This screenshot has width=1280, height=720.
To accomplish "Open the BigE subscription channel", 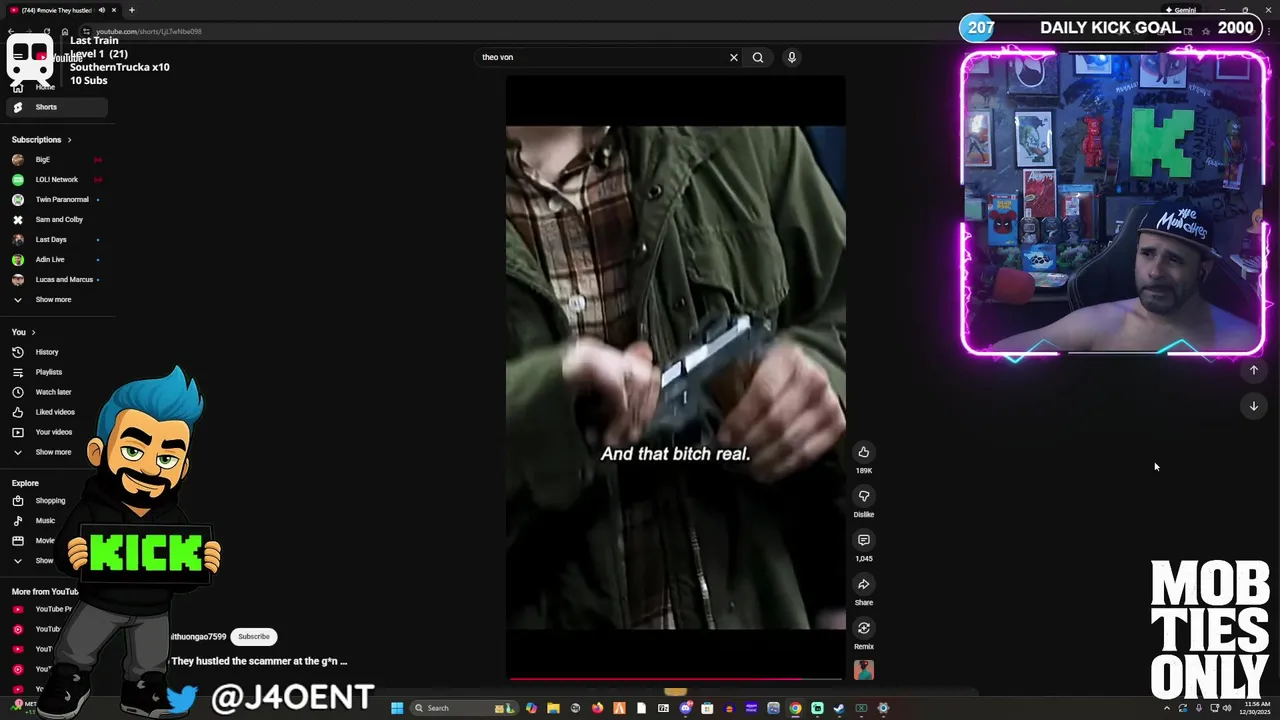I will [x=55, y=160].
